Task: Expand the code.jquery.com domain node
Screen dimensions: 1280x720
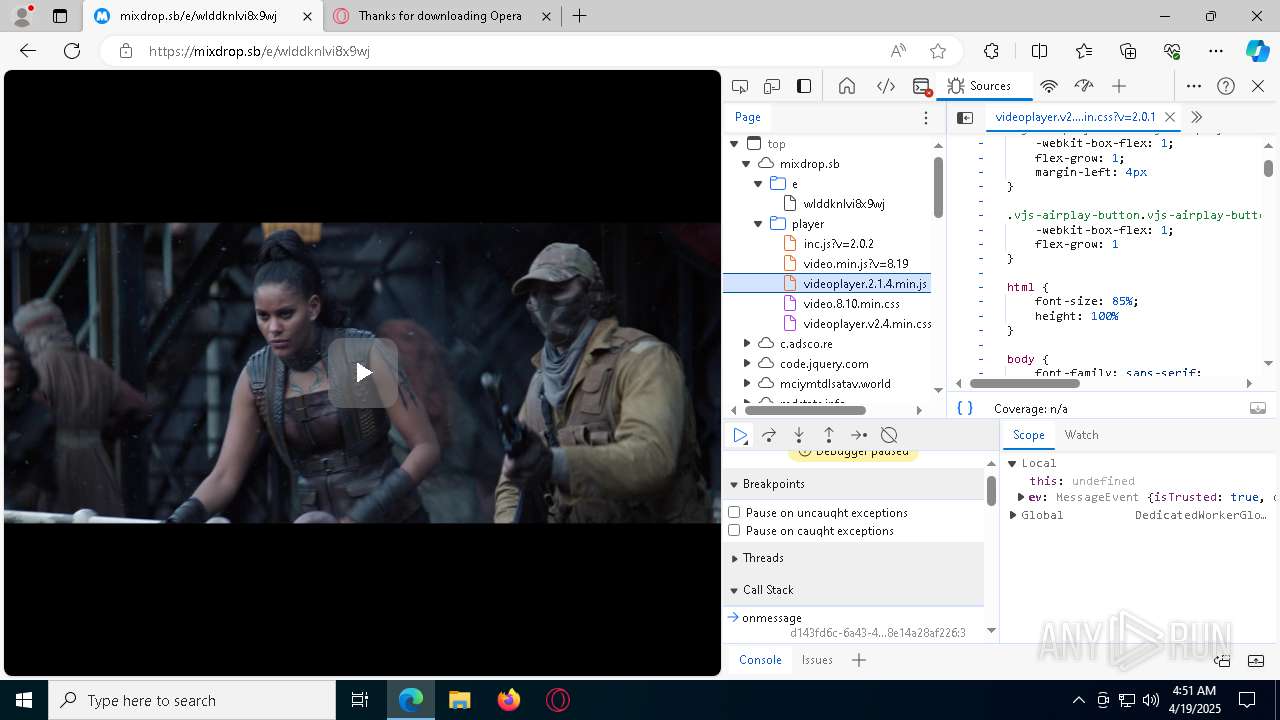Action: click(746, 364)
